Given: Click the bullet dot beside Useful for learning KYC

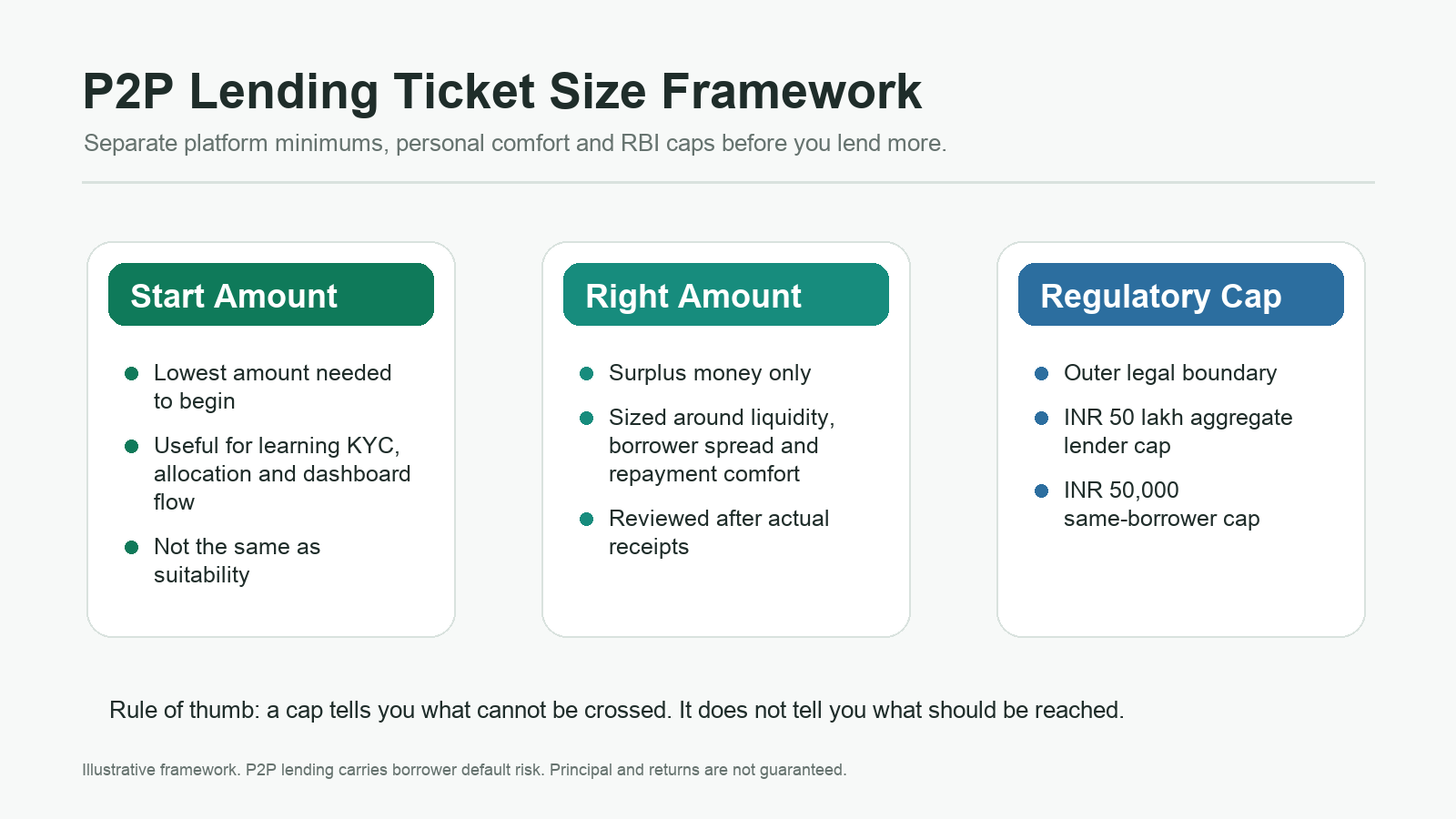Looking at the screenshot, I should click(x=132, y=446).
